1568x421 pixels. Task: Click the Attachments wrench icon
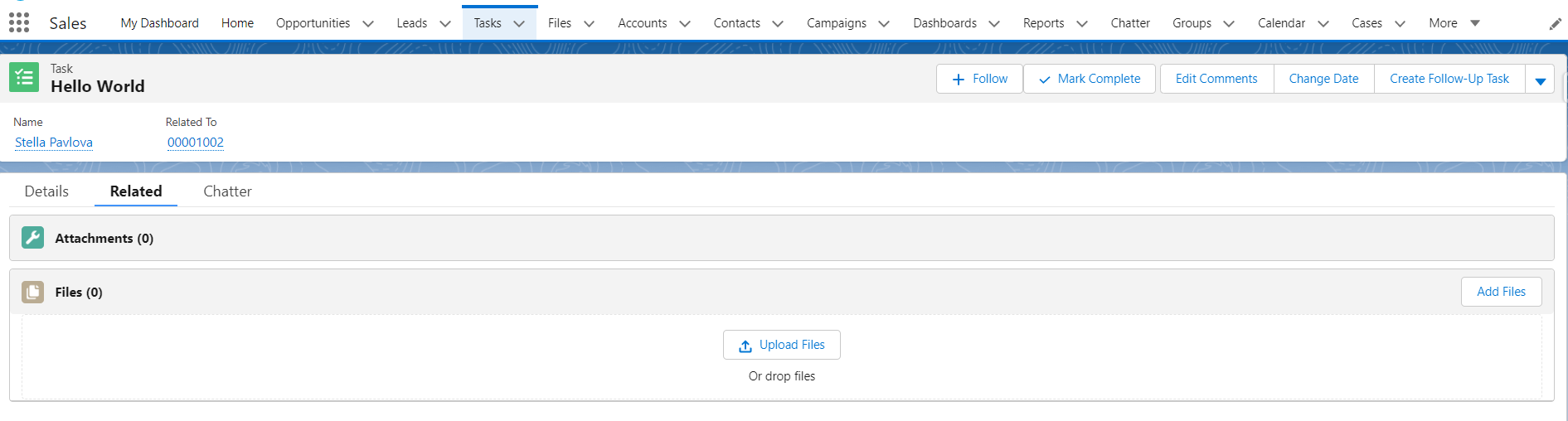click(x=32, y=238)
